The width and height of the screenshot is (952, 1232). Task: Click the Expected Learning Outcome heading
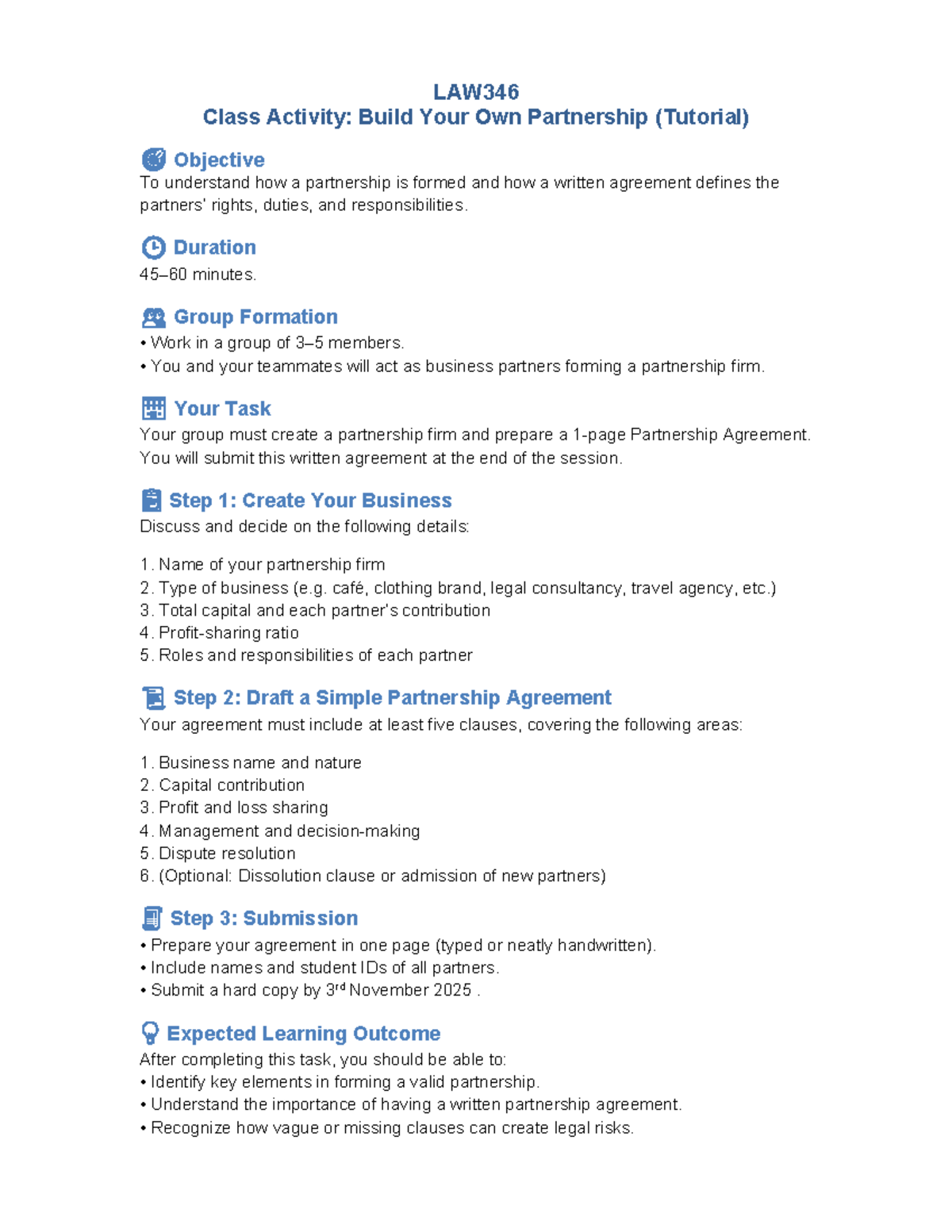(303, 1033)
